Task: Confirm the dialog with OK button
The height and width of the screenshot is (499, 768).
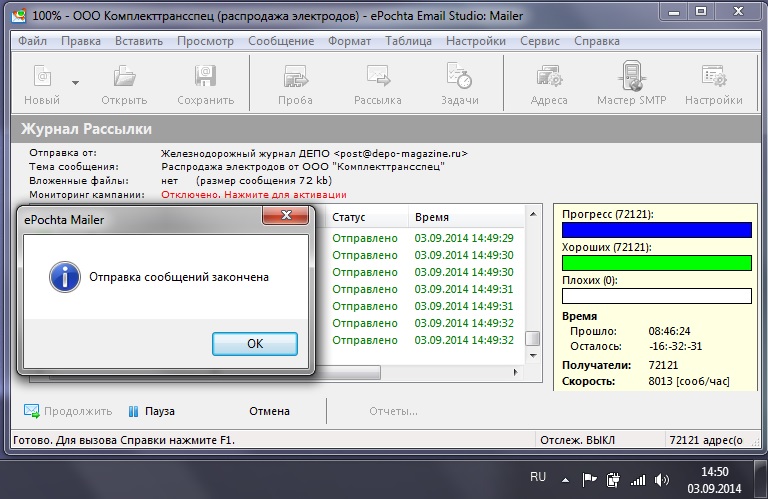Action: pos(255,344)
